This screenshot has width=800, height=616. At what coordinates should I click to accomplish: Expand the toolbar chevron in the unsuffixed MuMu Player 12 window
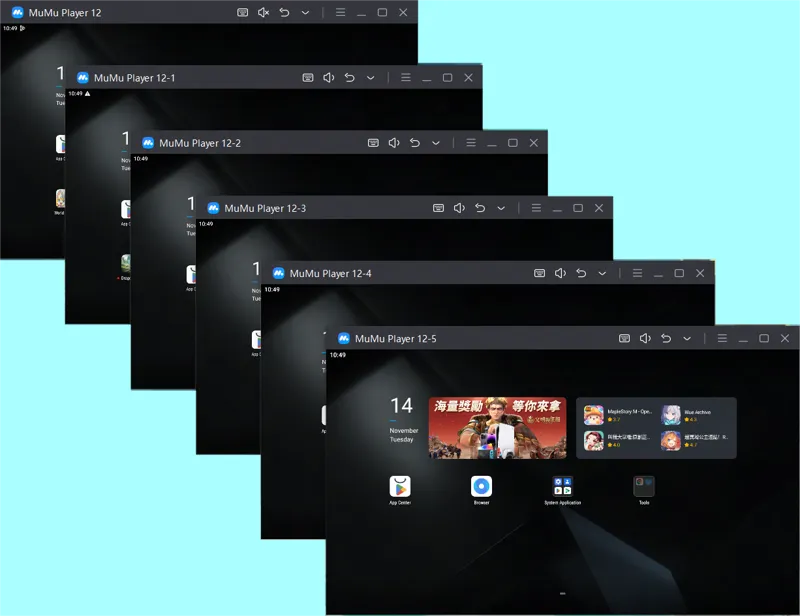306,13
